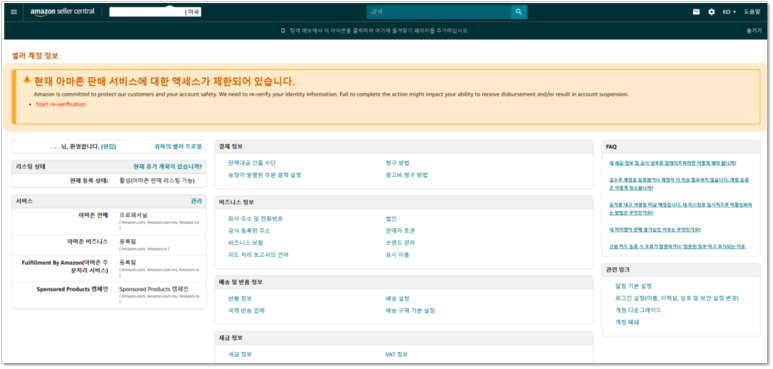This screenshot has height=369, width=773.
Task: Open the 반품 정보 link
Action: coord(240,299)
